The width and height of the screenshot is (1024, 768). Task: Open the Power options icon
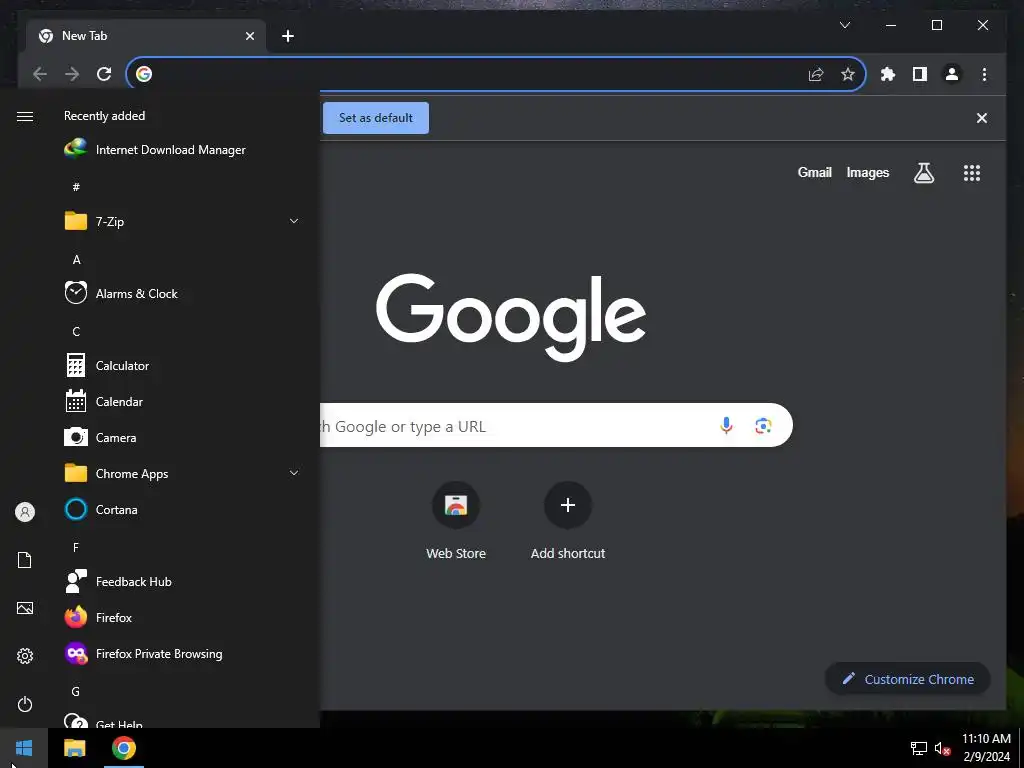click(x=25, y=704)
